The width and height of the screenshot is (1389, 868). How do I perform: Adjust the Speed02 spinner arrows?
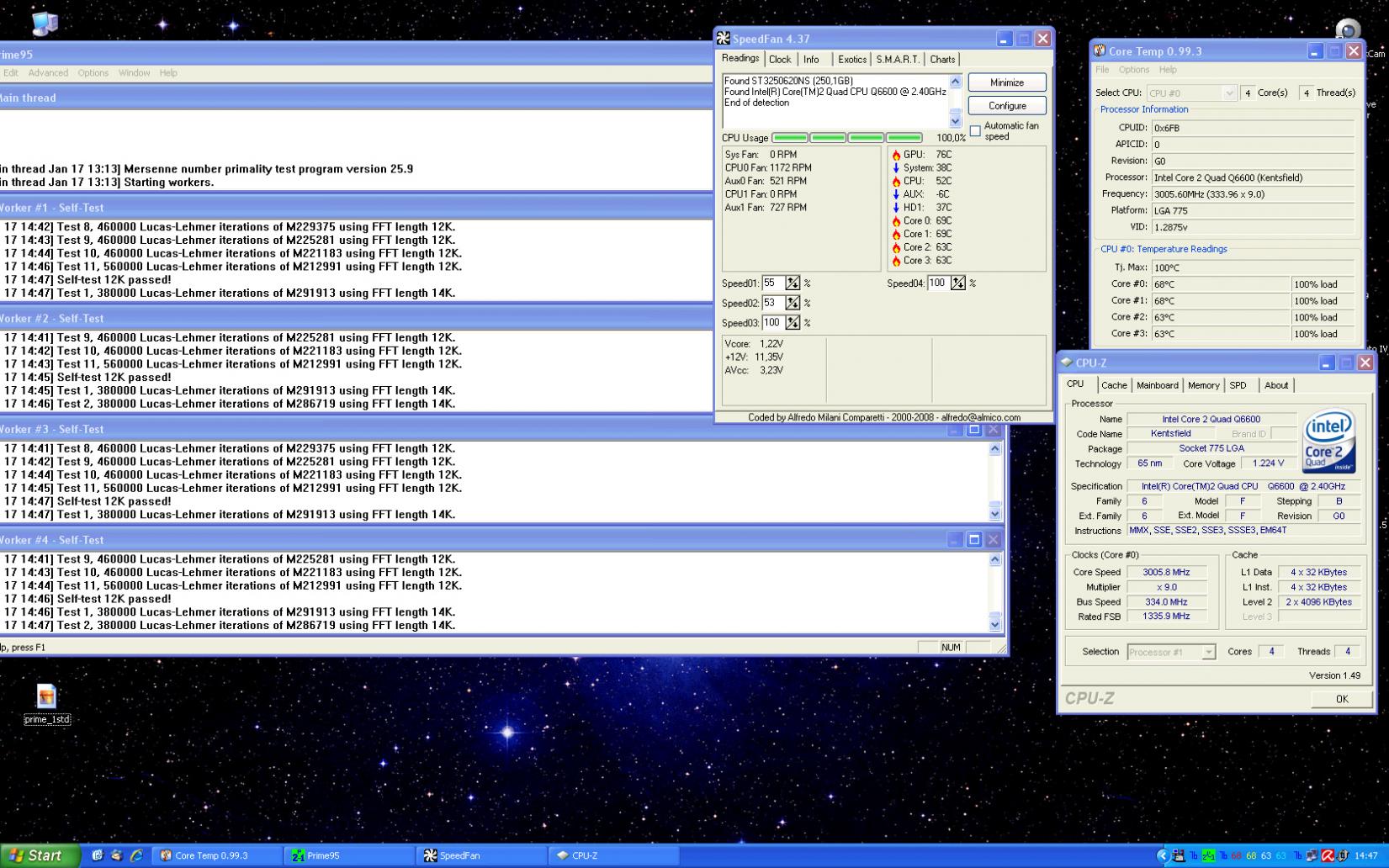click(x=793, y=303)
